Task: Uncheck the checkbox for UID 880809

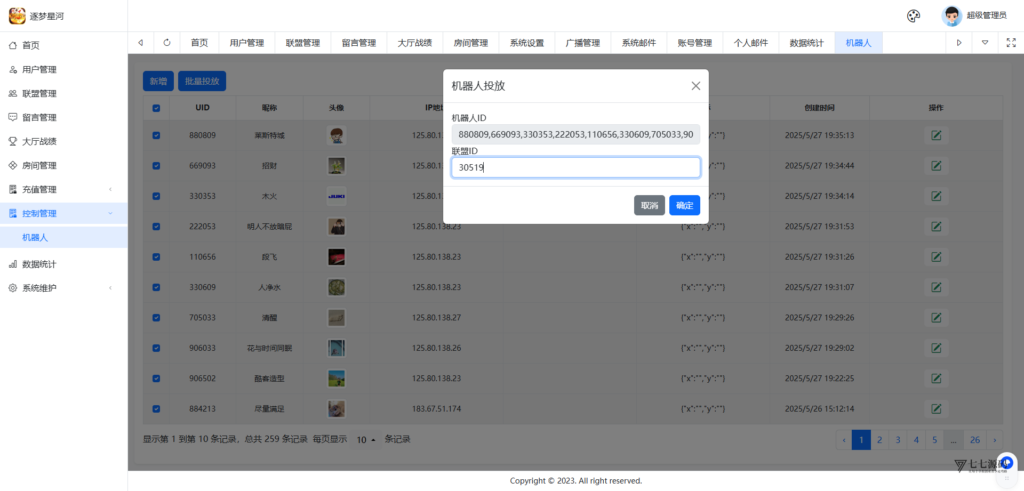Action: (156, 135)
